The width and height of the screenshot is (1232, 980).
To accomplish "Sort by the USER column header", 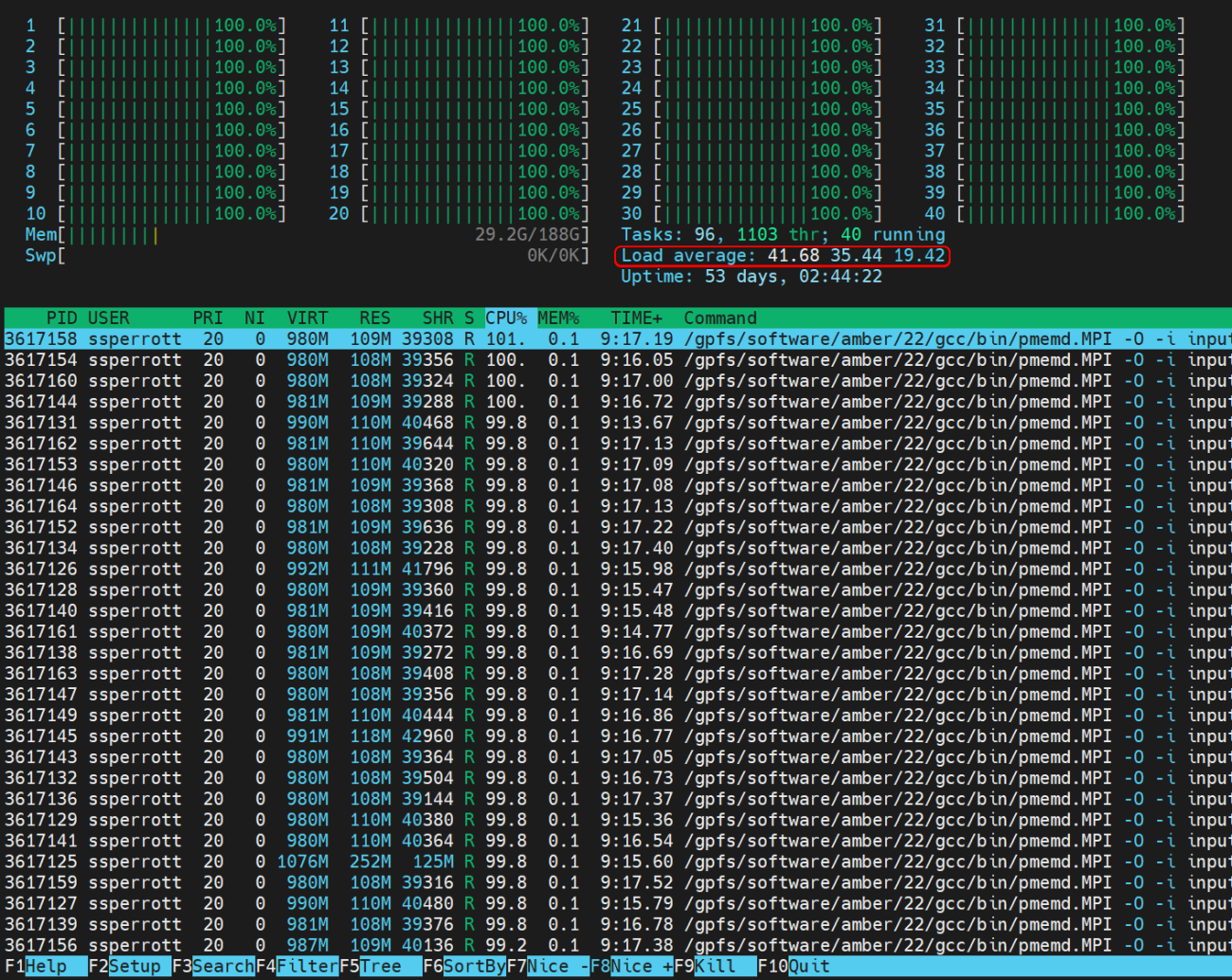I will point(109,318).
